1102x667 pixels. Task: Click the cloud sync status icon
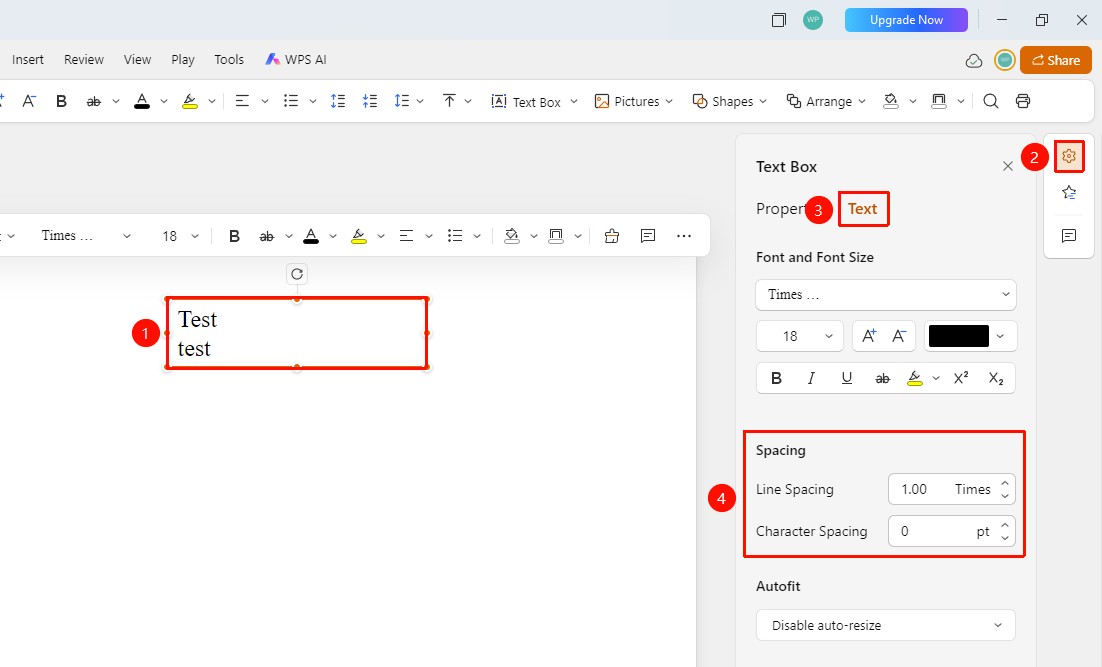pyautogui.click(x=974, y=60)
